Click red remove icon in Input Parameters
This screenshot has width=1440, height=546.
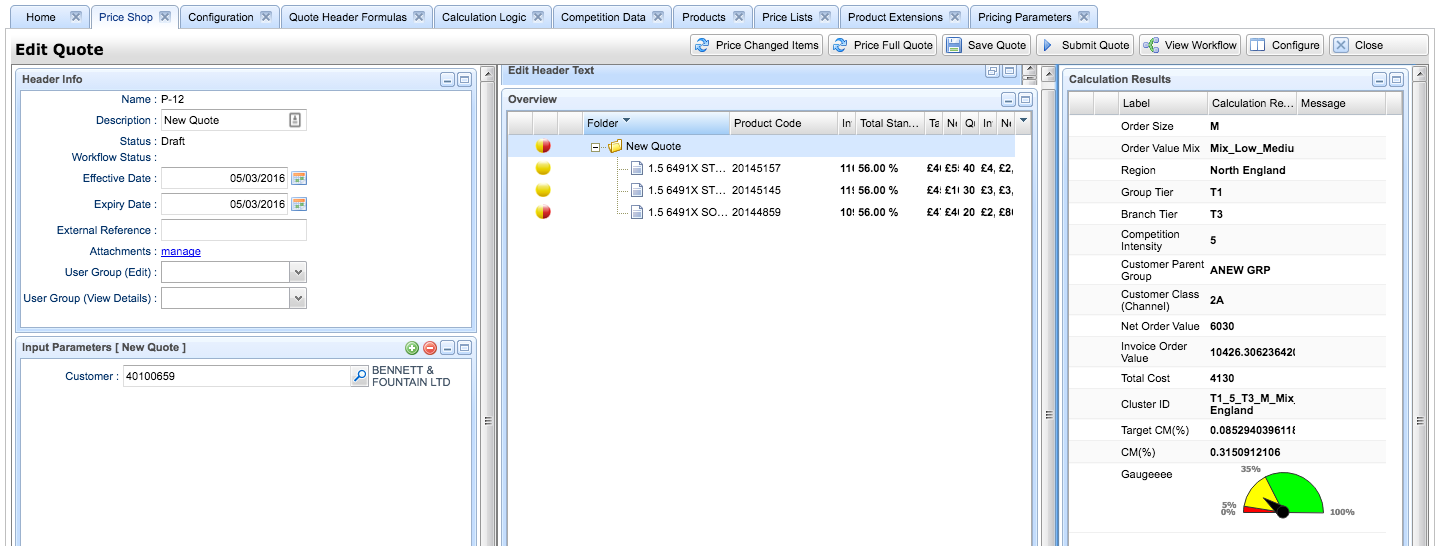tap(430, 348)
